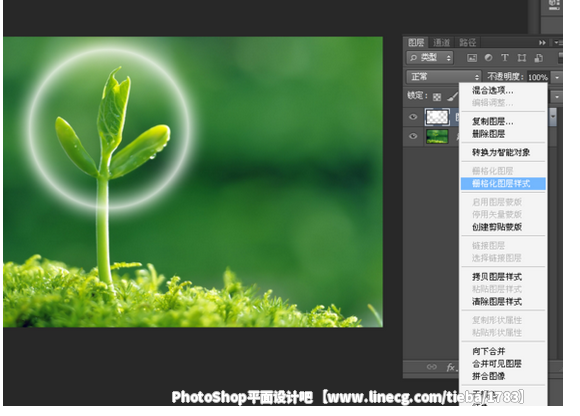The image size is (580, 416).
Task: Hide the green background layer via eye icon
Action: coord(413,136)
